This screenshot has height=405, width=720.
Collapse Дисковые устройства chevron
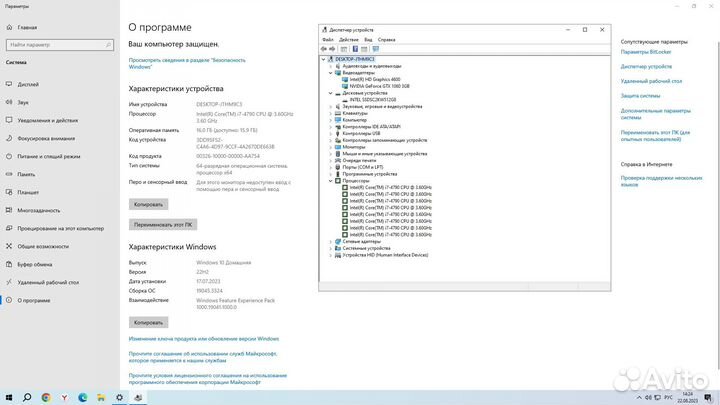click(331, 93)
